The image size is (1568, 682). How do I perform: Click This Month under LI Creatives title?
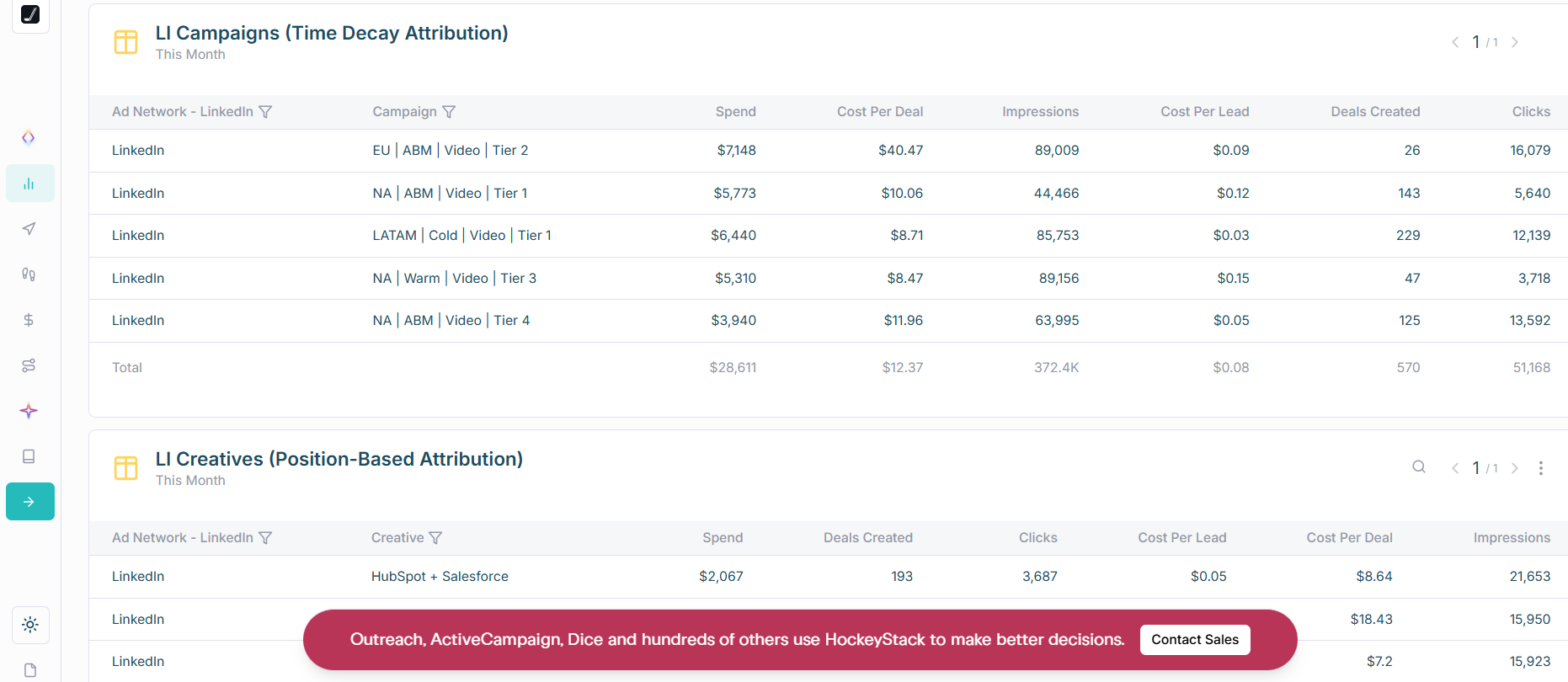(x=190, y=480)
